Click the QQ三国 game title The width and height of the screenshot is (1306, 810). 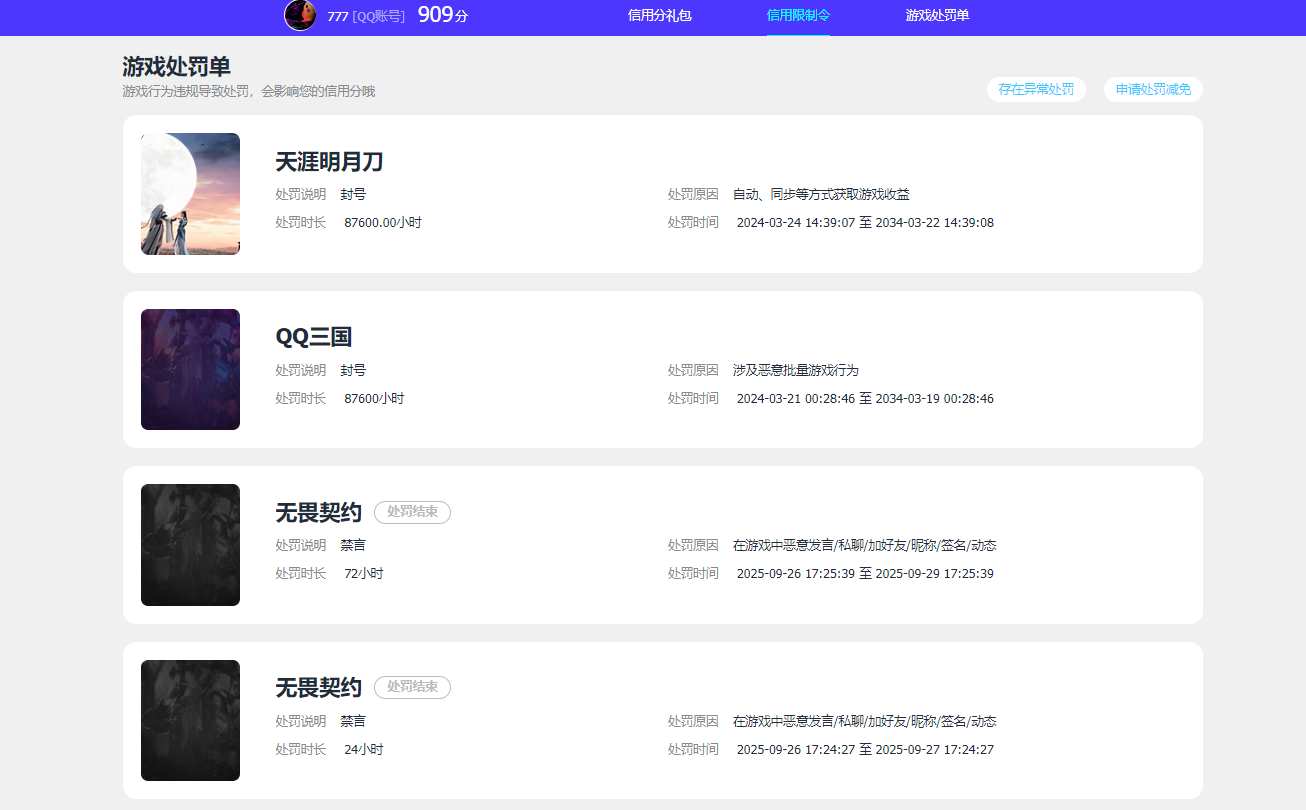(313, 337)
